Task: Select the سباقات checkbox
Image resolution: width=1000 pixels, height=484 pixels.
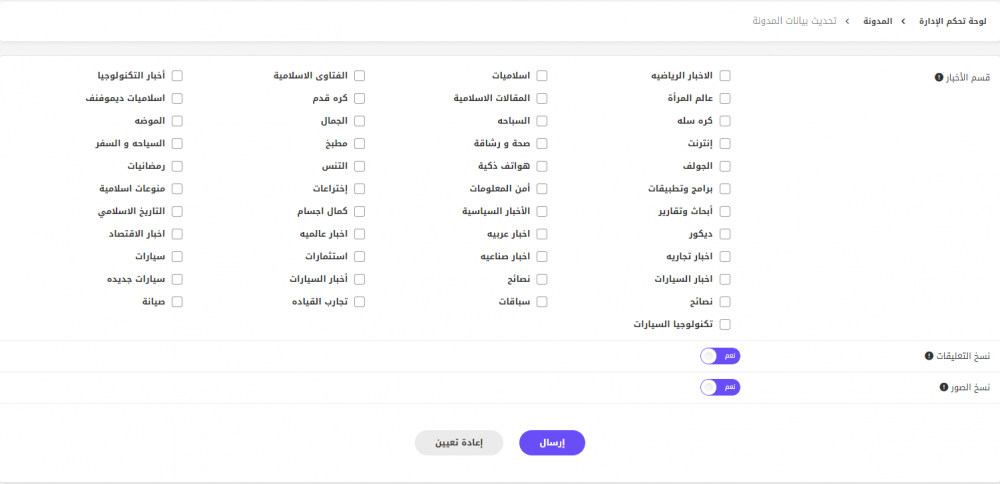Action: tap(542, 302)
